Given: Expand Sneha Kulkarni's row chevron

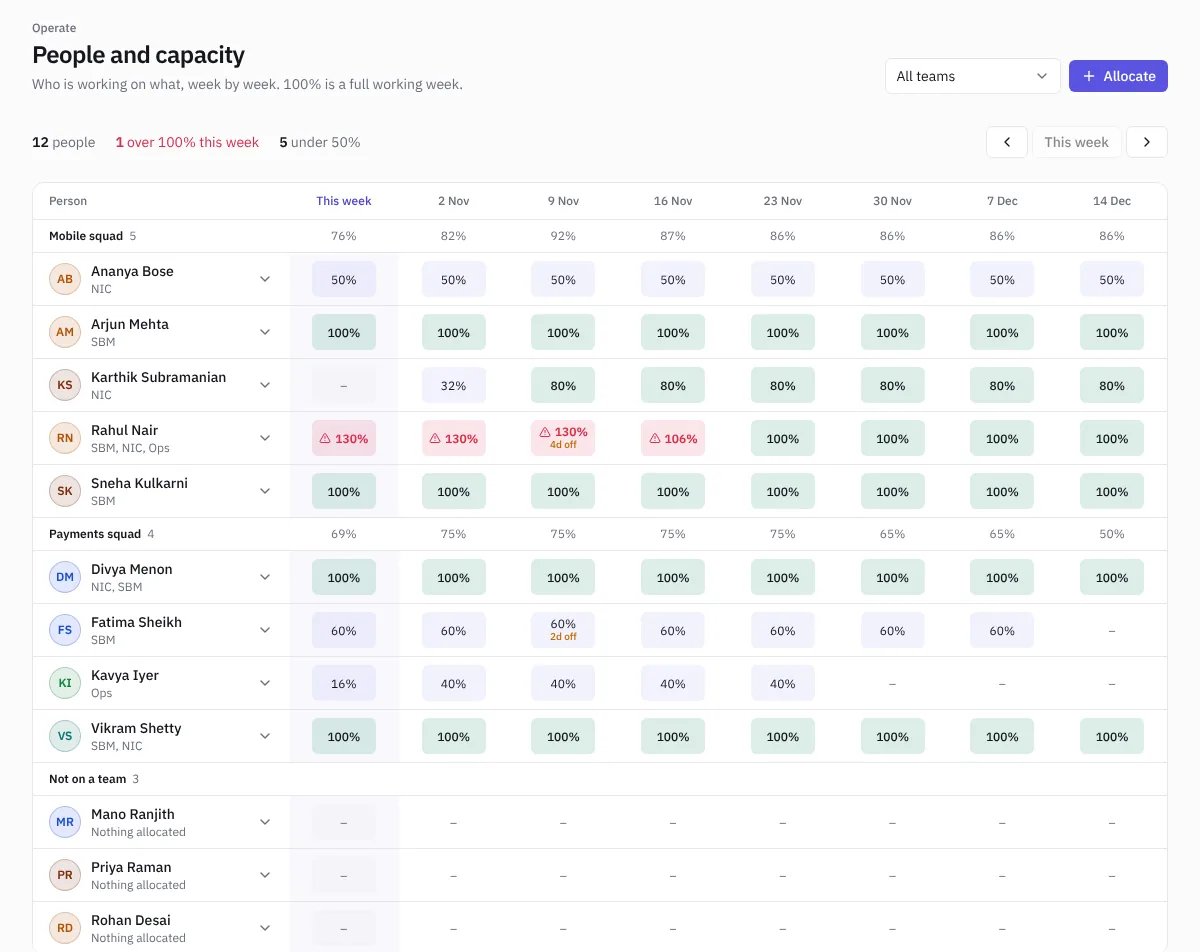Looking at the screenshot, I should click(x=265, y=491).
